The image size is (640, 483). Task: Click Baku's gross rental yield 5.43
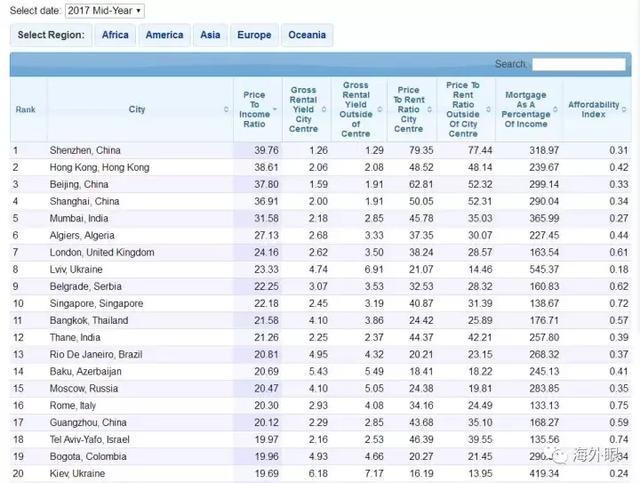point(318,372)
